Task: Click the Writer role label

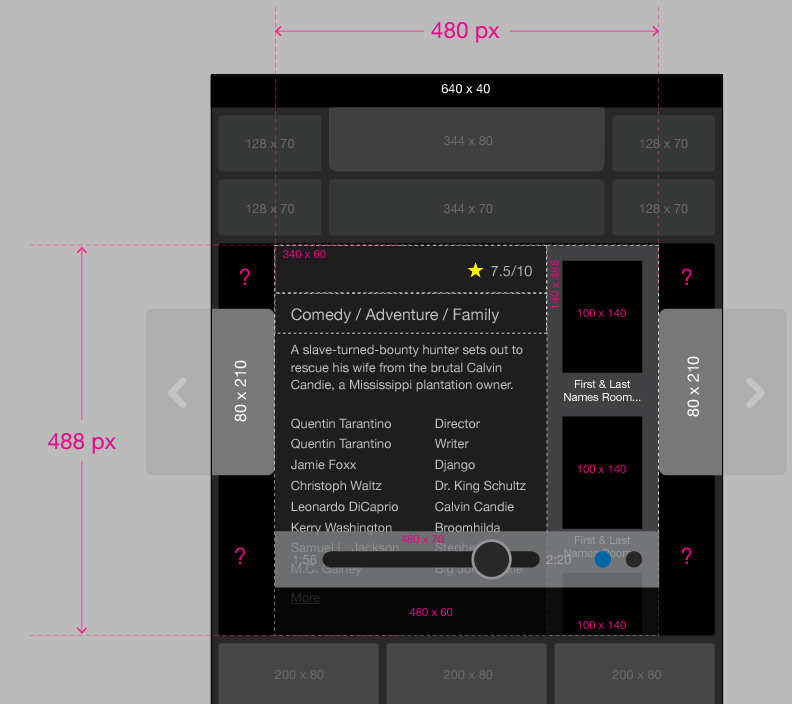Action: pyautogui.click(x=452, y=443)
